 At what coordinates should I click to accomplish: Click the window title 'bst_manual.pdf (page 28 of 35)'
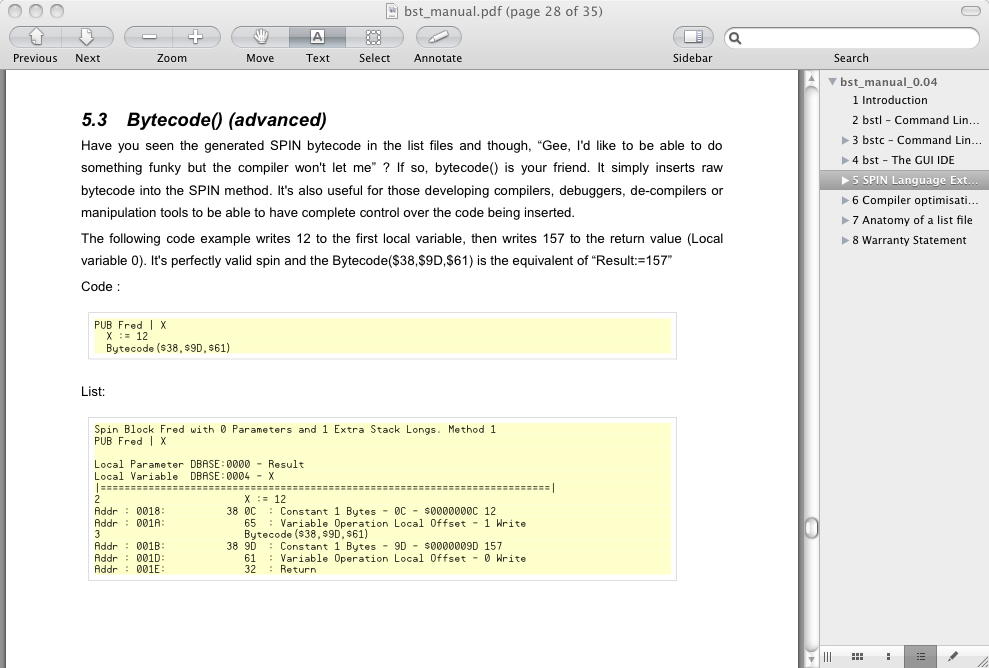tap(503, 11)
